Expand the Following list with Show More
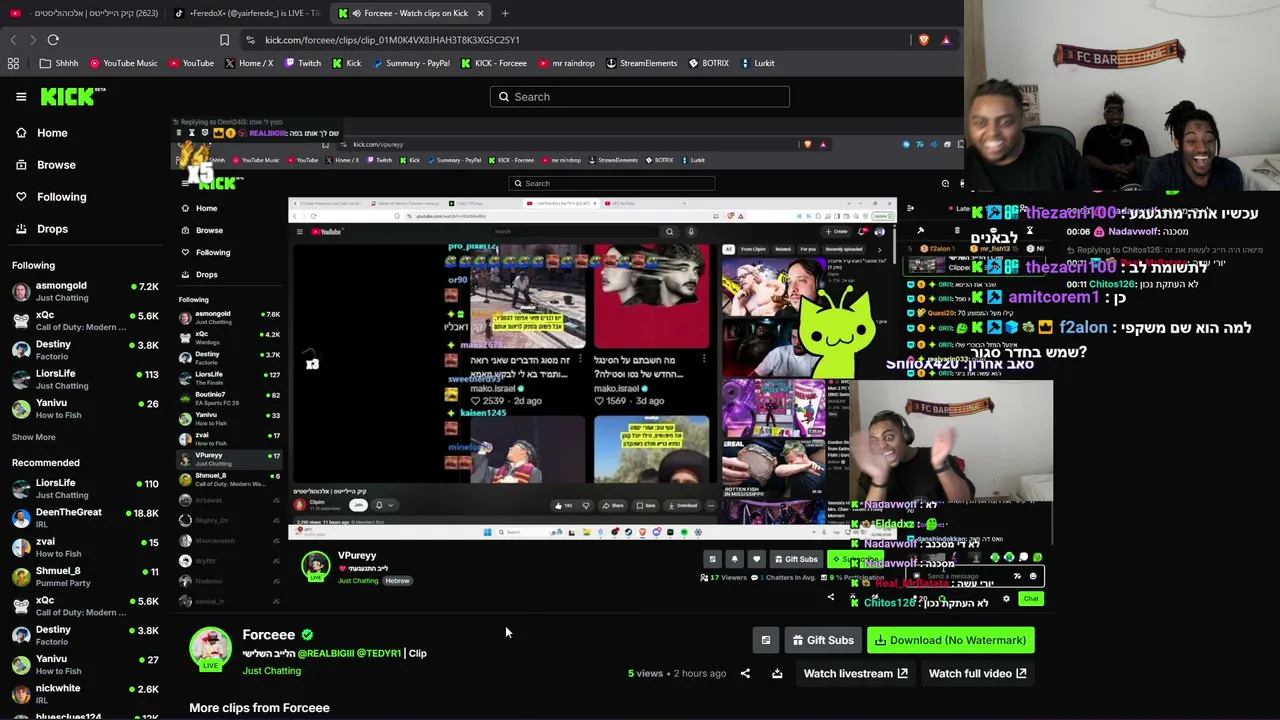 point(34,437)
